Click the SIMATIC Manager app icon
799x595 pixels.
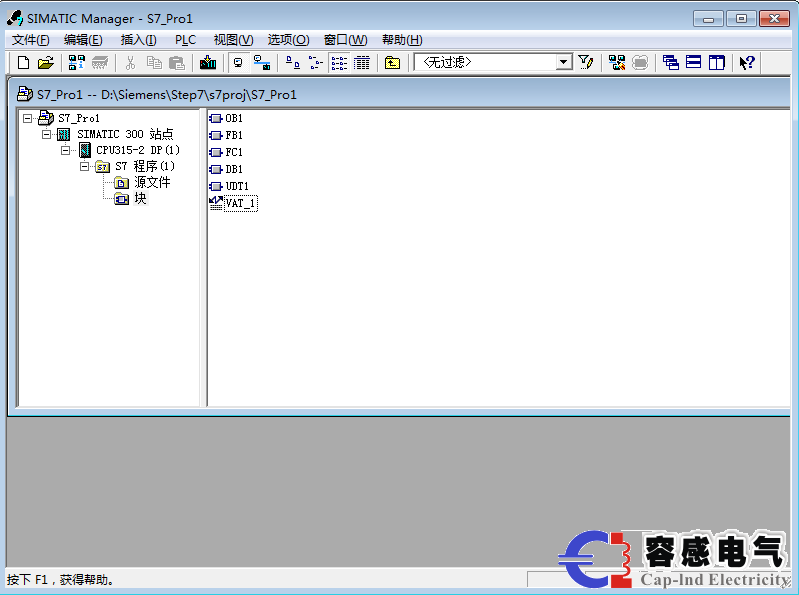click(15, 18)
